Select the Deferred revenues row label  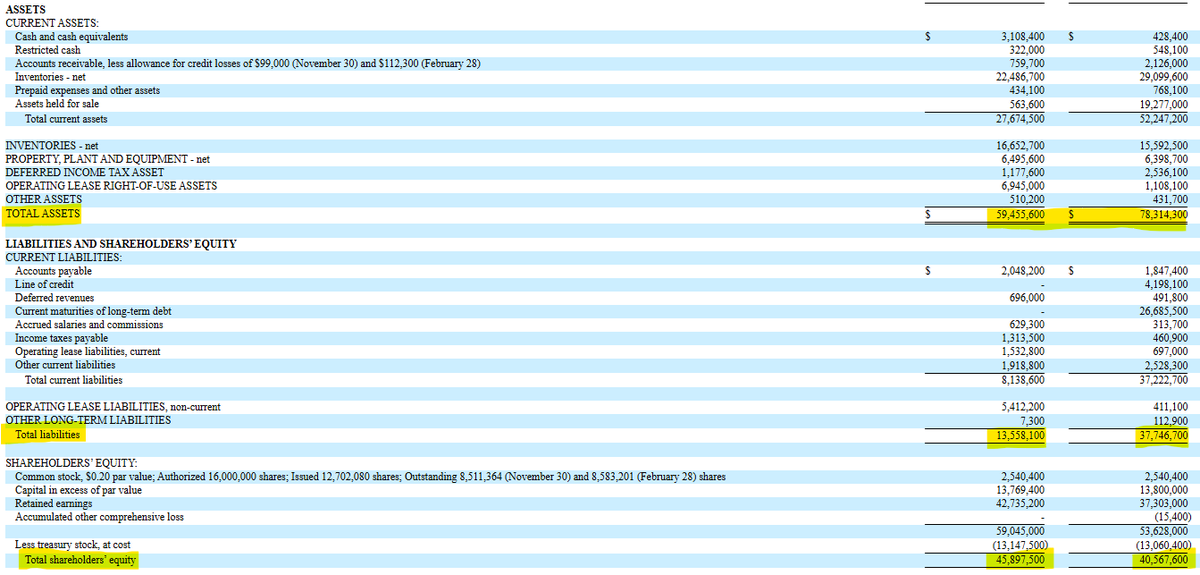click(x=54, y=298)
